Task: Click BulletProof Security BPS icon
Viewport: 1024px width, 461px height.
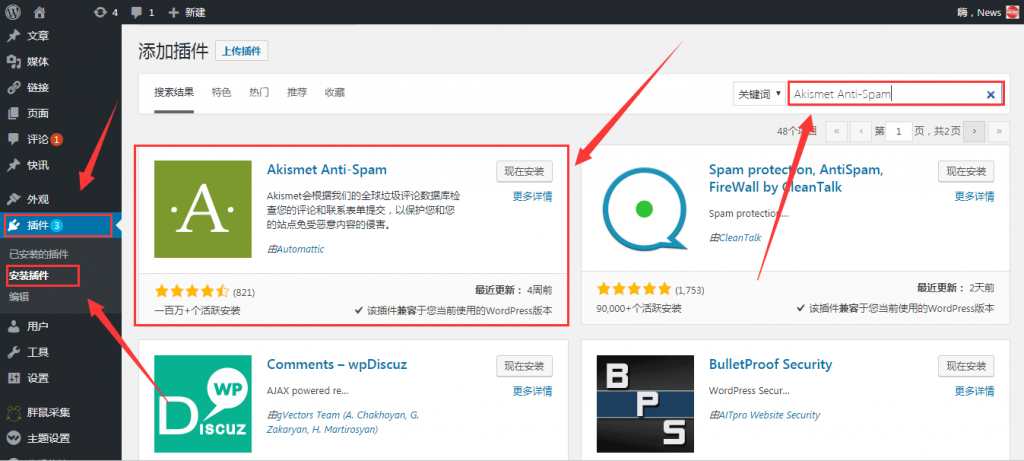Action: 645,404
